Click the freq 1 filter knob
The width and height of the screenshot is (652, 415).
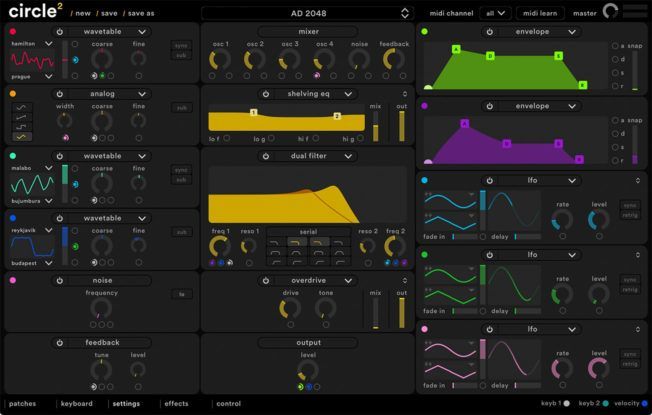(220, 247)
